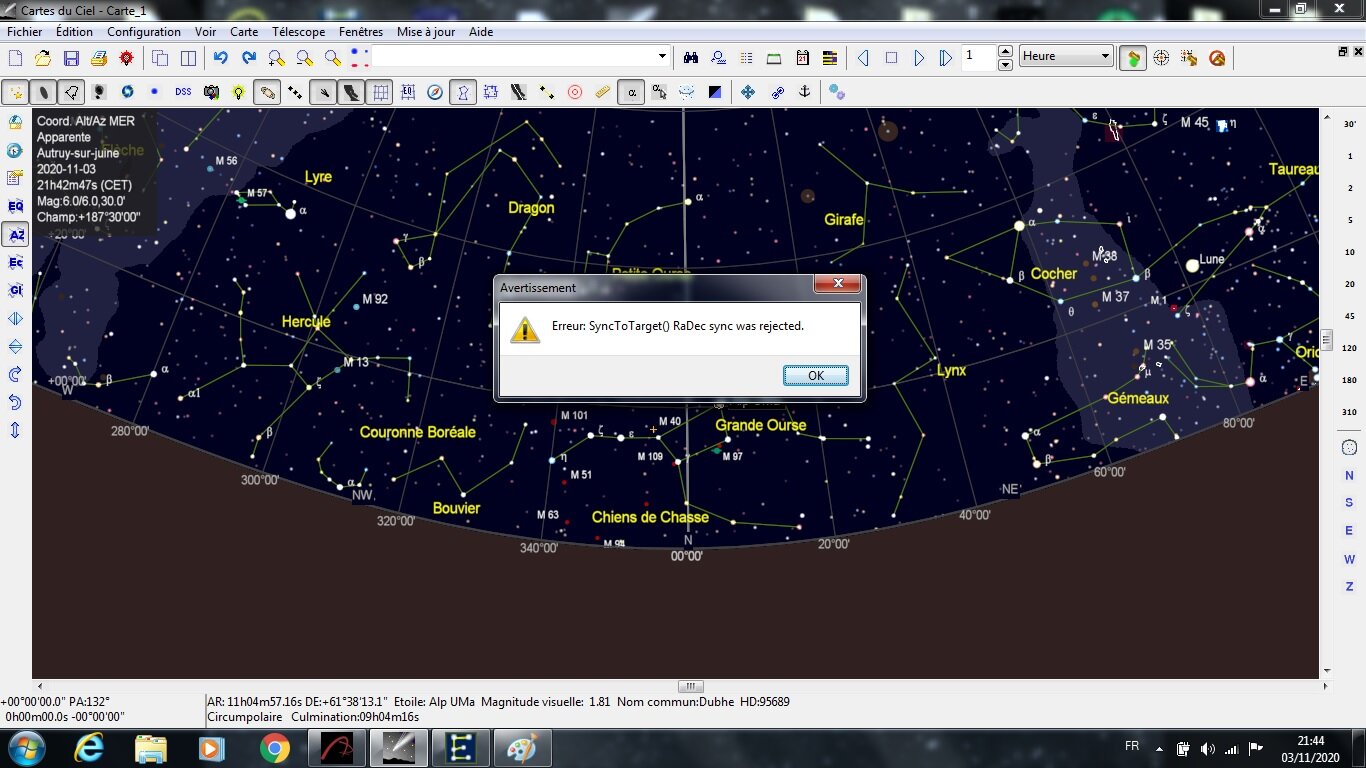Open the Édition menu
The width and height of the screenshot is (1366, 768).
click(74, 32)
